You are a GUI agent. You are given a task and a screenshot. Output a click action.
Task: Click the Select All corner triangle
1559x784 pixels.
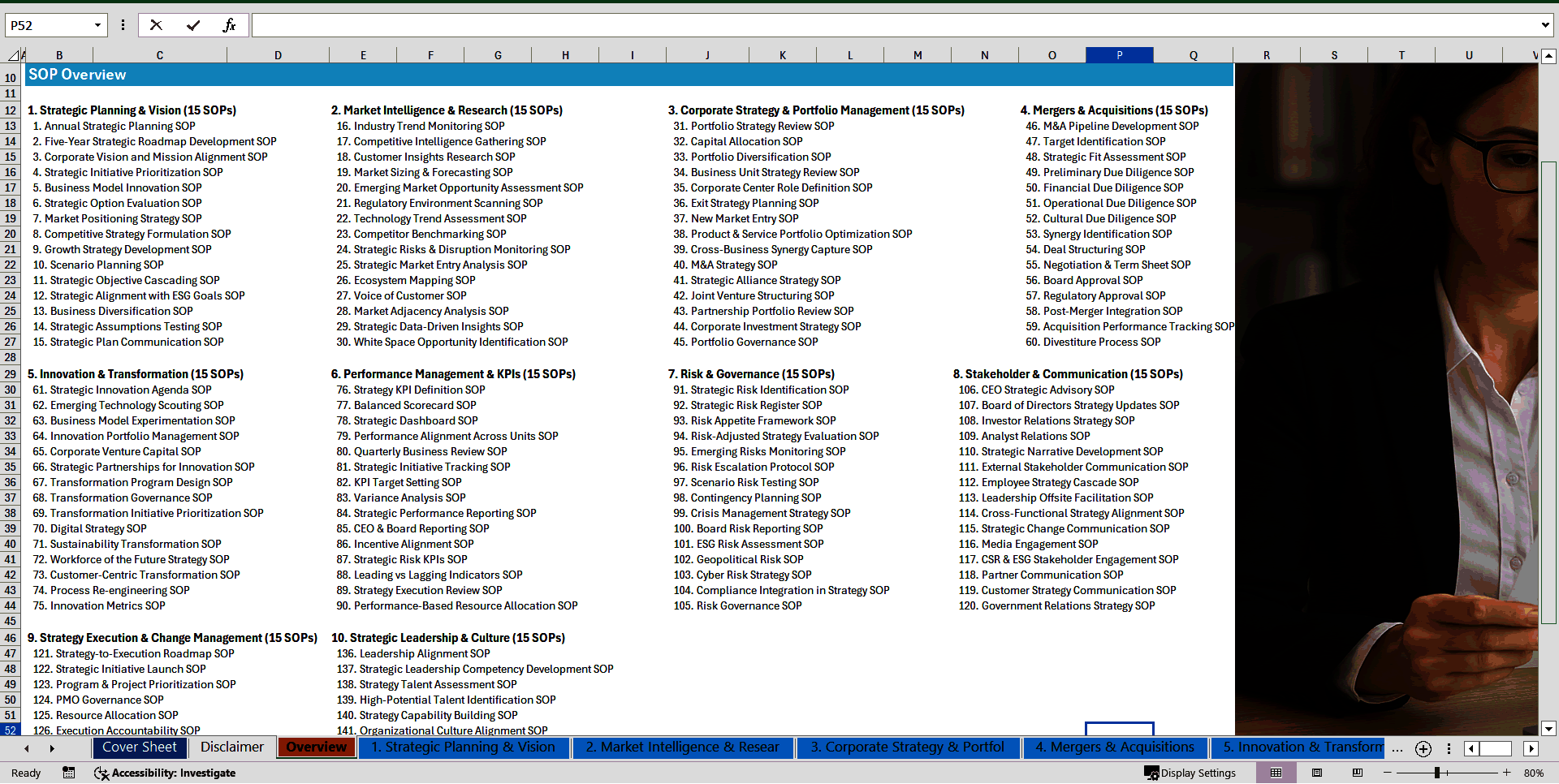tap(14, 55)
